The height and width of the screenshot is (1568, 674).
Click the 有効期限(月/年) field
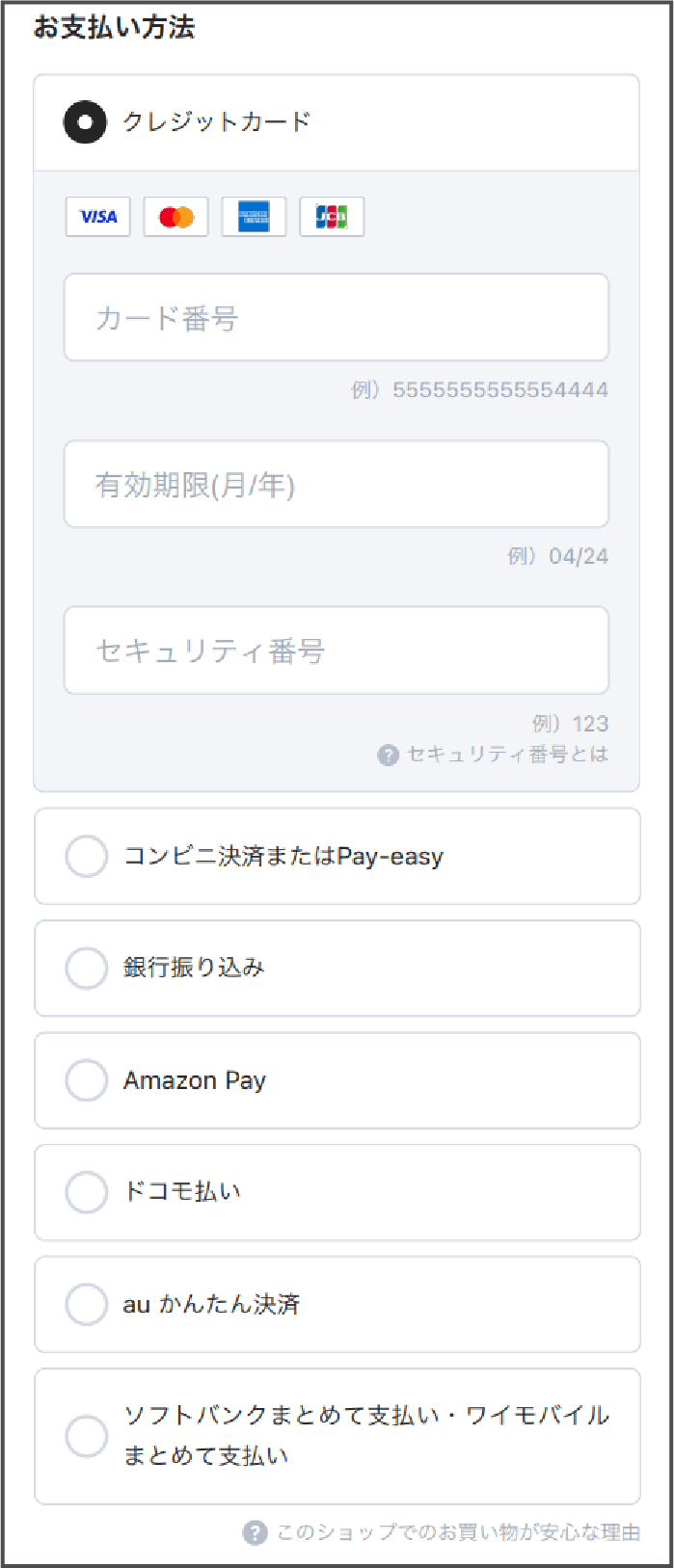(337, 484)
